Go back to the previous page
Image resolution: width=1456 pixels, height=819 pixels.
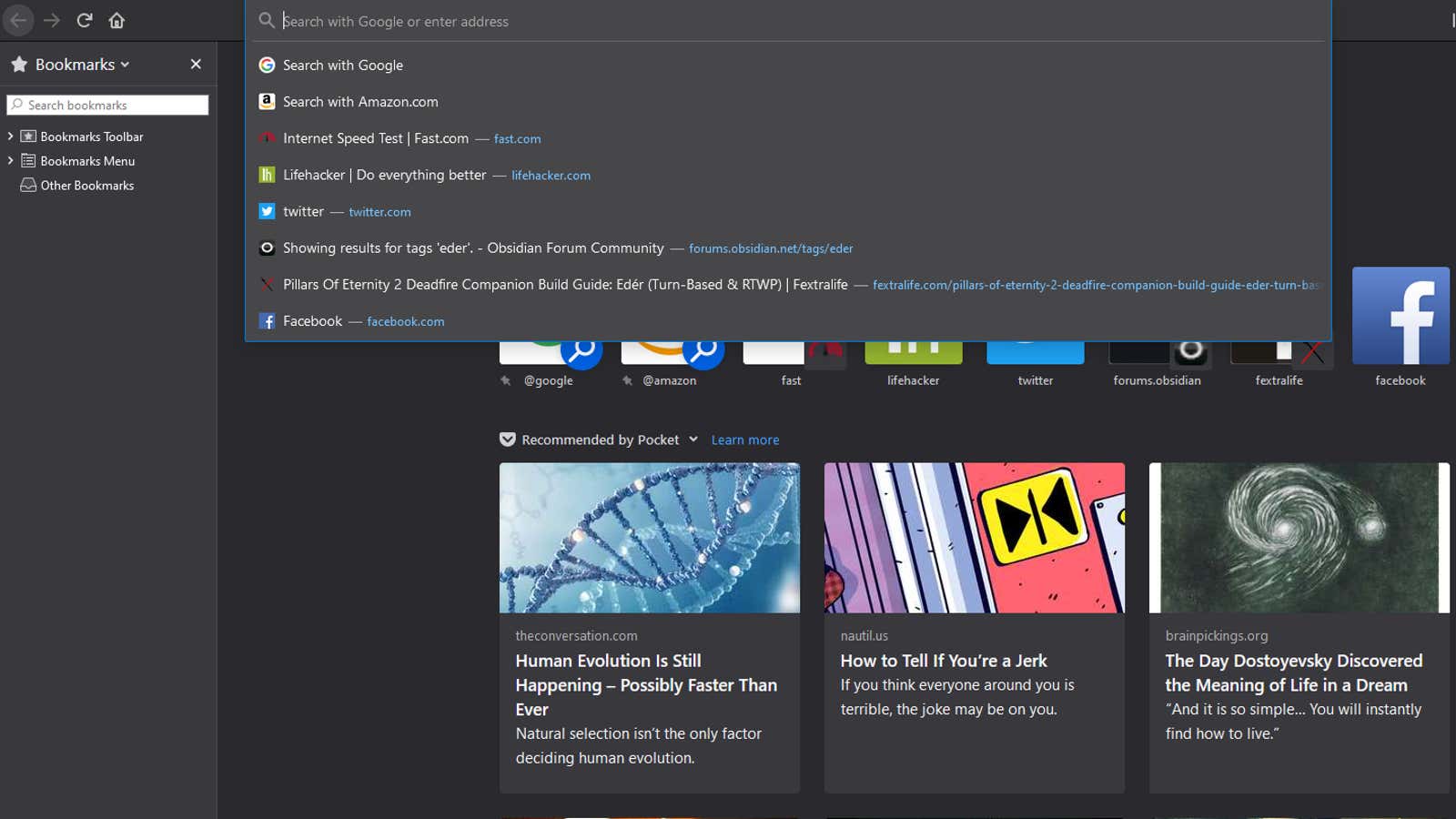click(x=18, y=20)
